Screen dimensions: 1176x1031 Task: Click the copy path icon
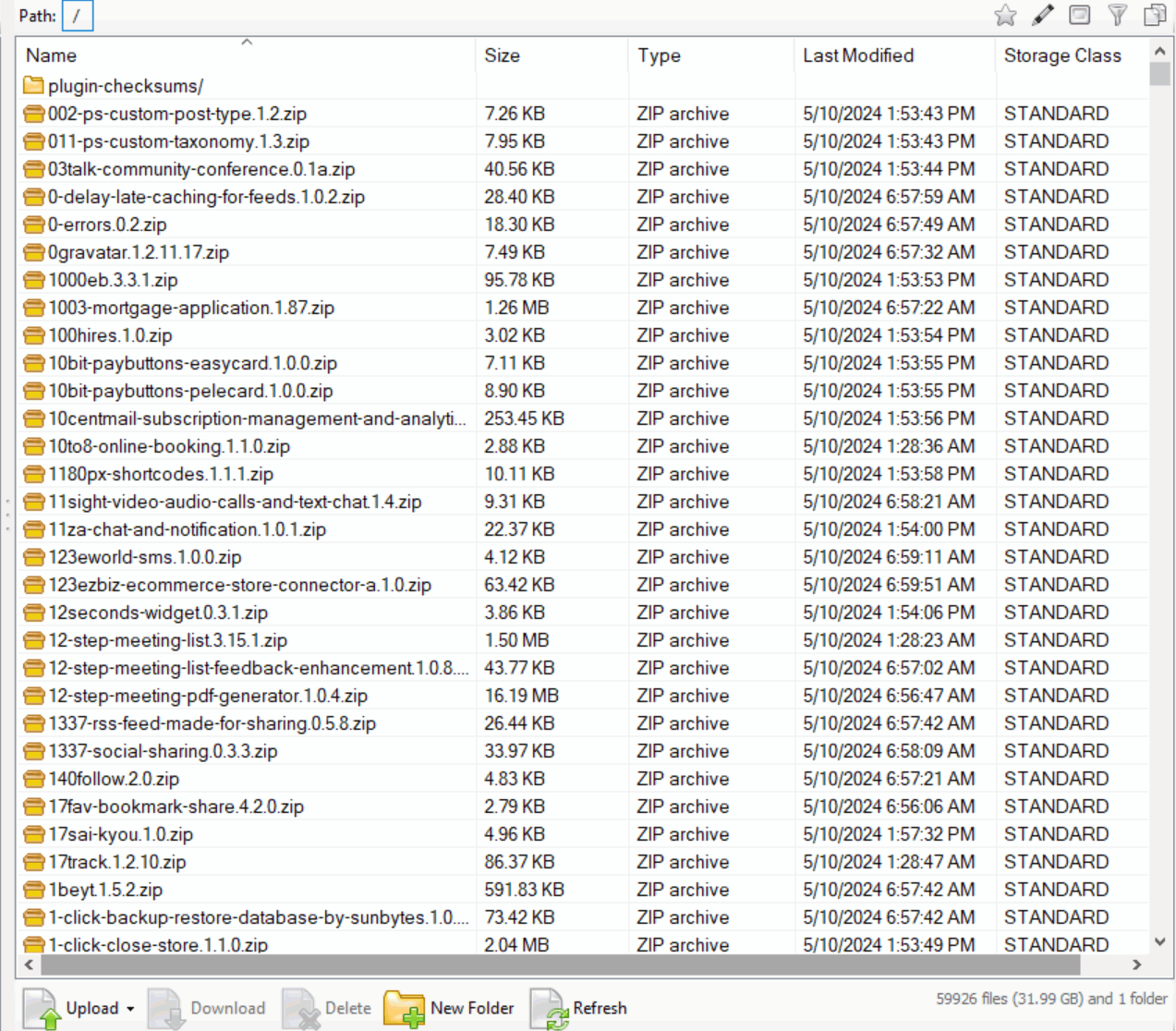pos(1155,15)
